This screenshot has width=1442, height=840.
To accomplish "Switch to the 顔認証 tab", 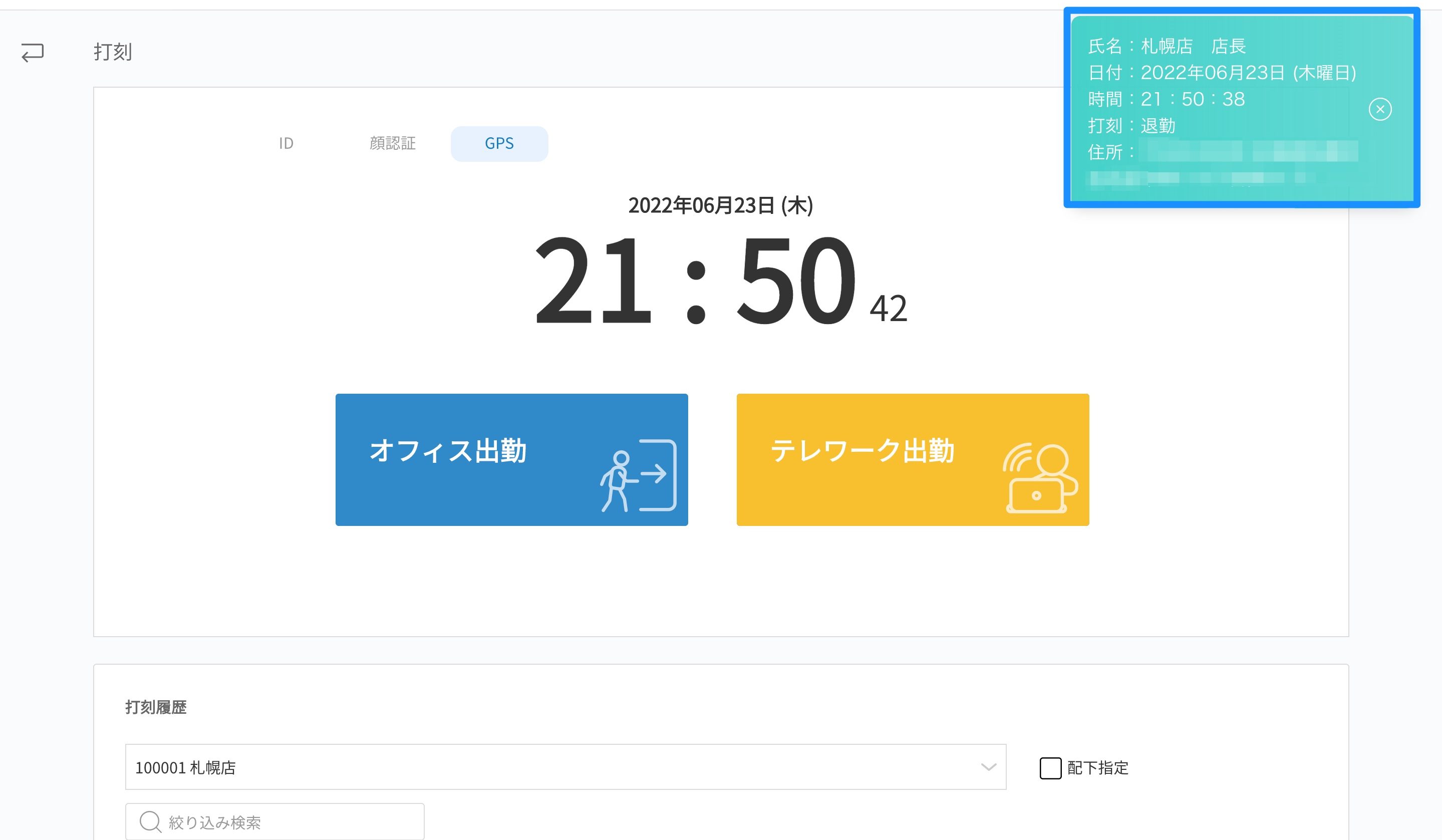I will point(393,143).
